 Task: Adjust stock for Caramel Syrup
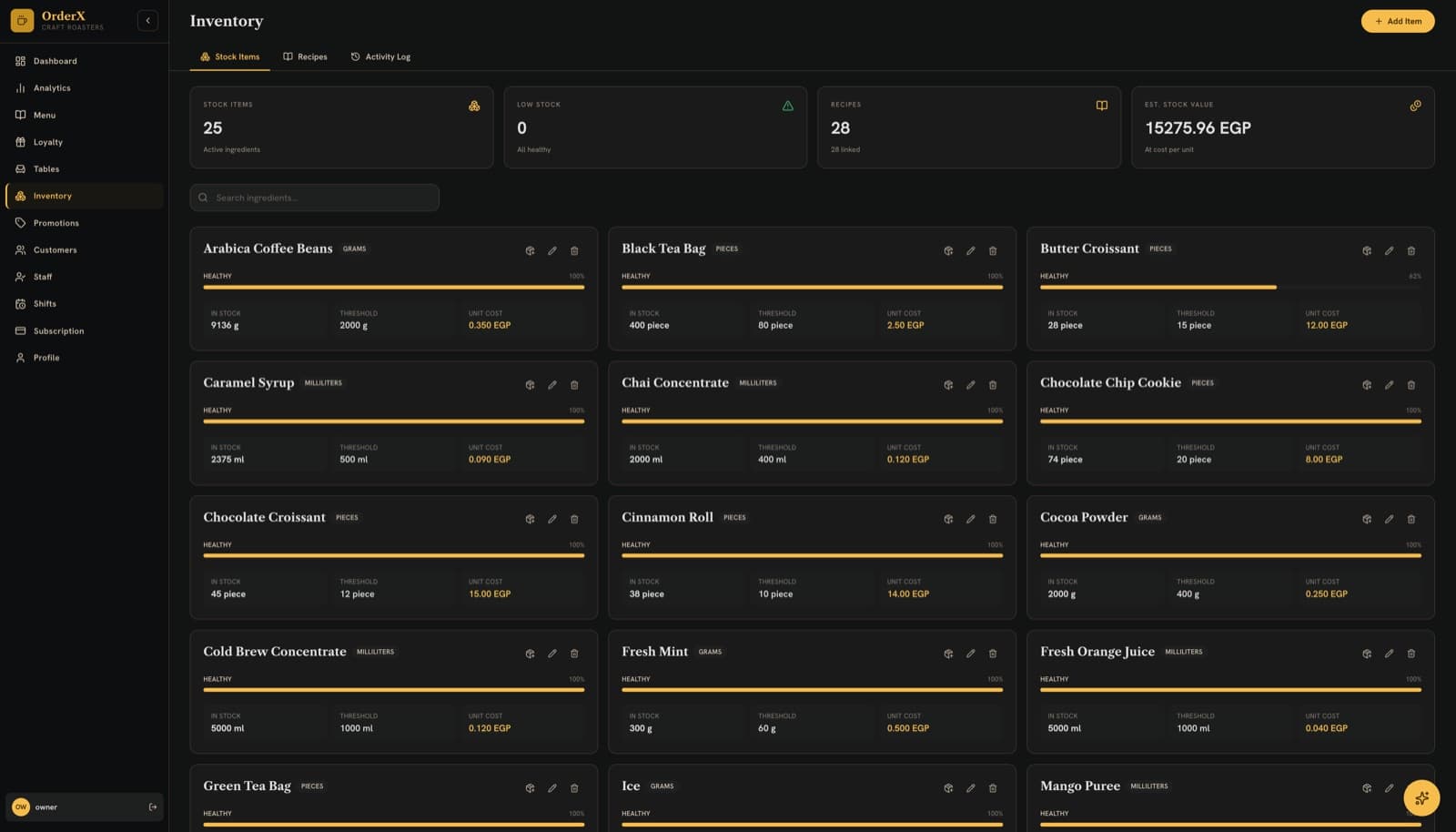coord(530,385)
